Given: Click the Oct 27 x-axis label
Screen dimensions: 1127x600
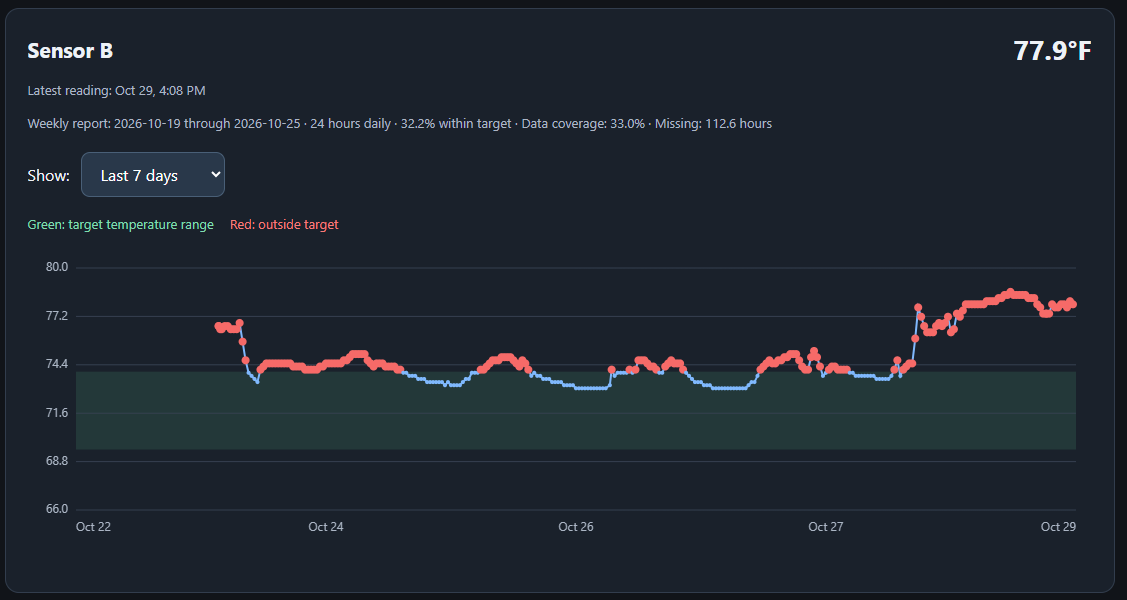Looking at the screenshot, I should [x=826, y=527].
